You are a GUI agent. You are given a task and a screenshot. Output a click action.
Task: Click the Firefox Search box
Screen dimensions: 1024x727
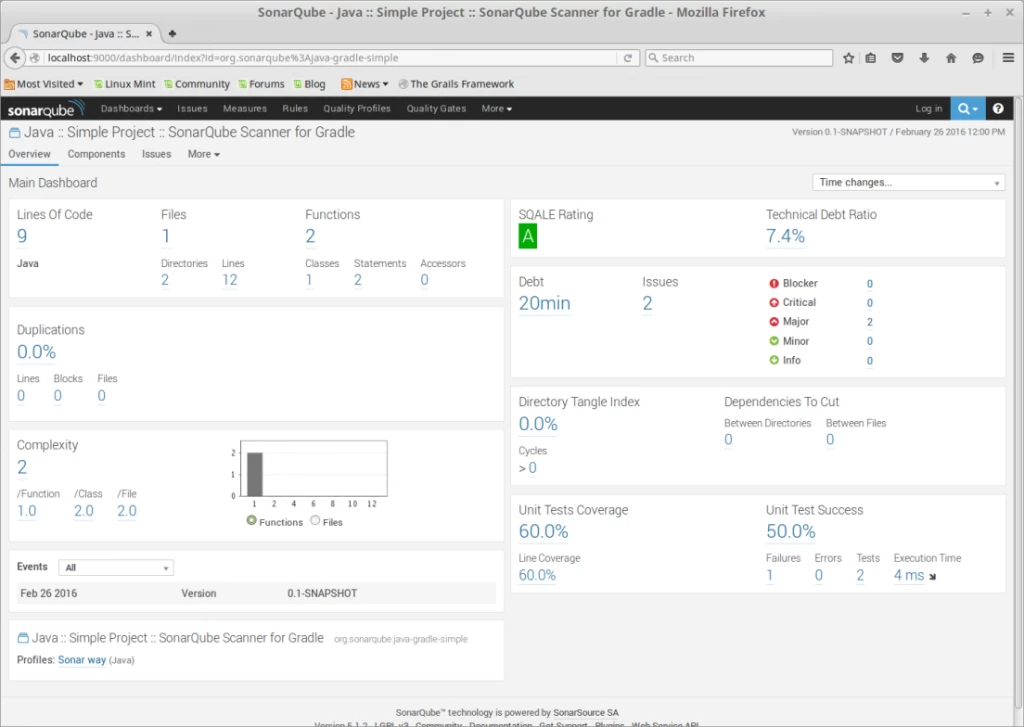tap(739, 57)
